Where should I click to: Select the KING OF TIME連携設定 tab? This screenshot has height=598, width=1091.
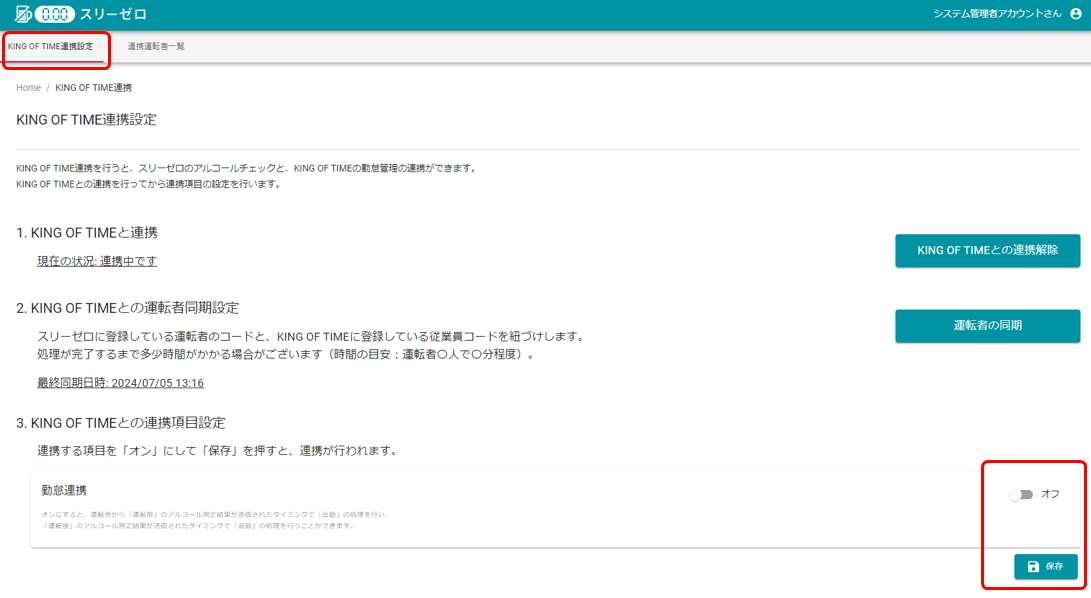click(x=50, y=47)
